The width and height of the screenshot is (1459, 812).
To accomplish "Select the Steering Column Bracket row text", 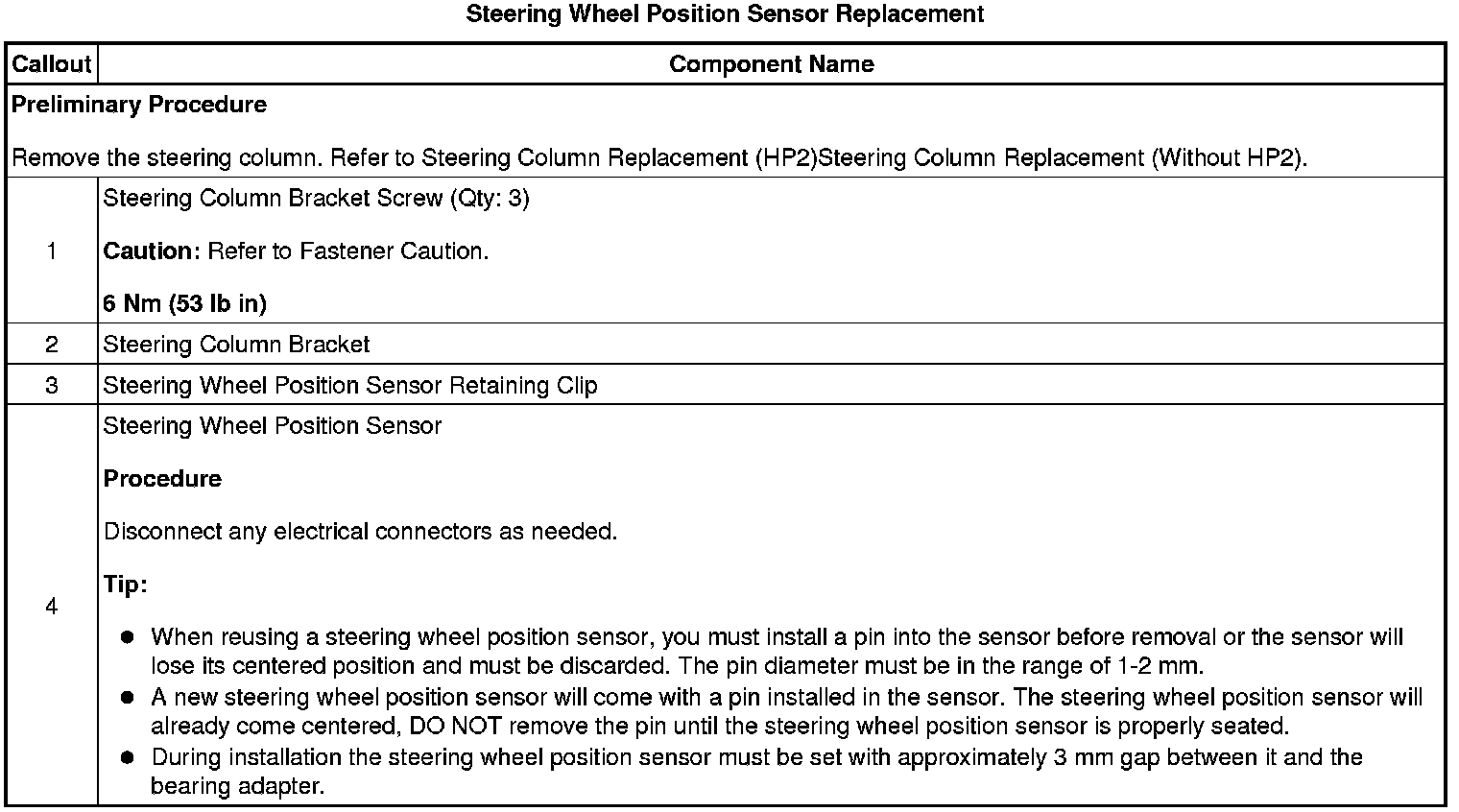I will pos(236,345).
